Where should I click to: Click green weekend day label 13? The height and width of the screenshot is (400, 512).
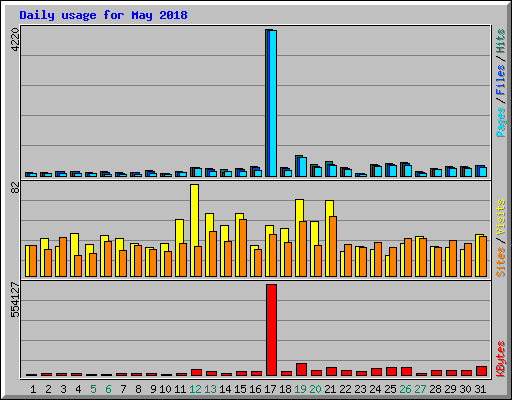point(210,389)
